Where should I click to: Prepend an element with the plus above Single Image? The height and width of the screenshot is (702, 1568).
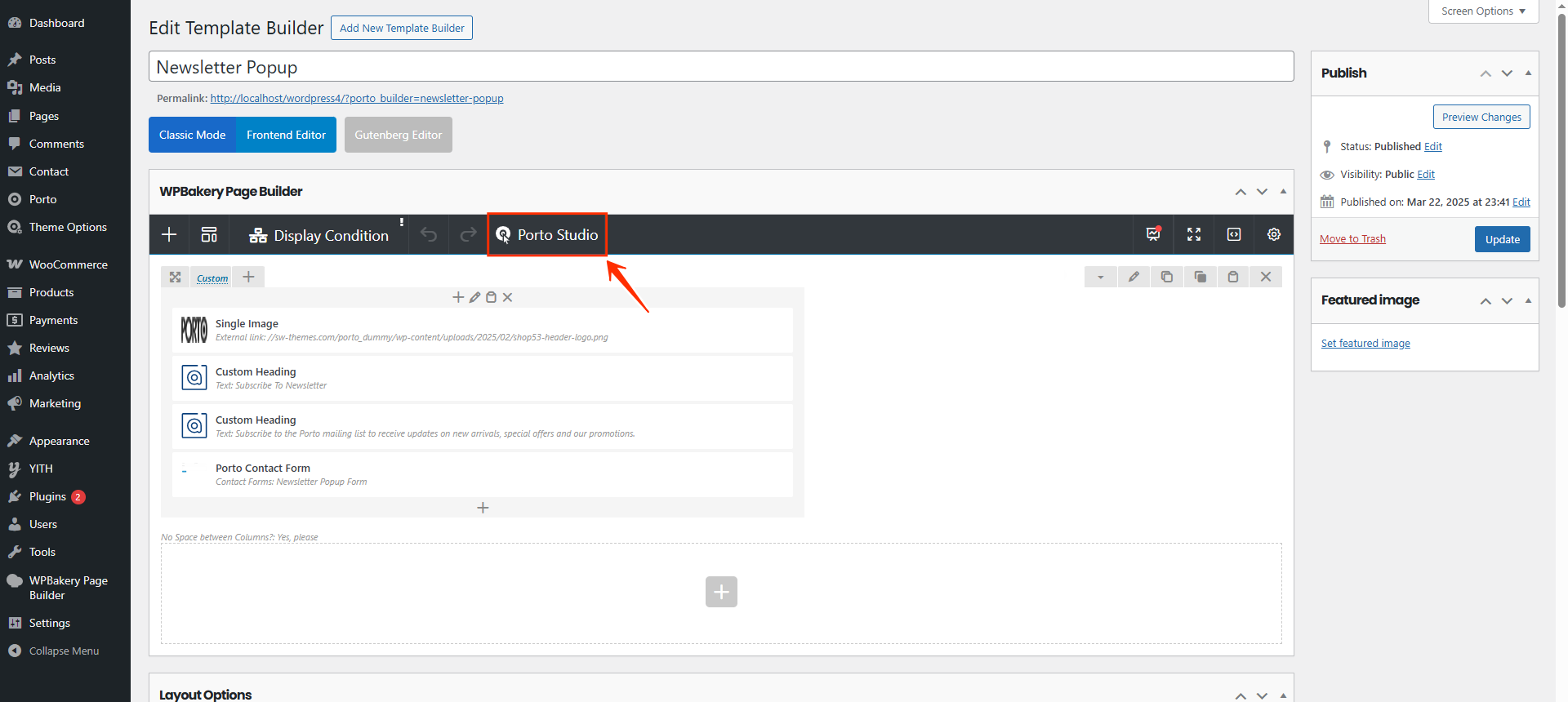click(458, 297)
